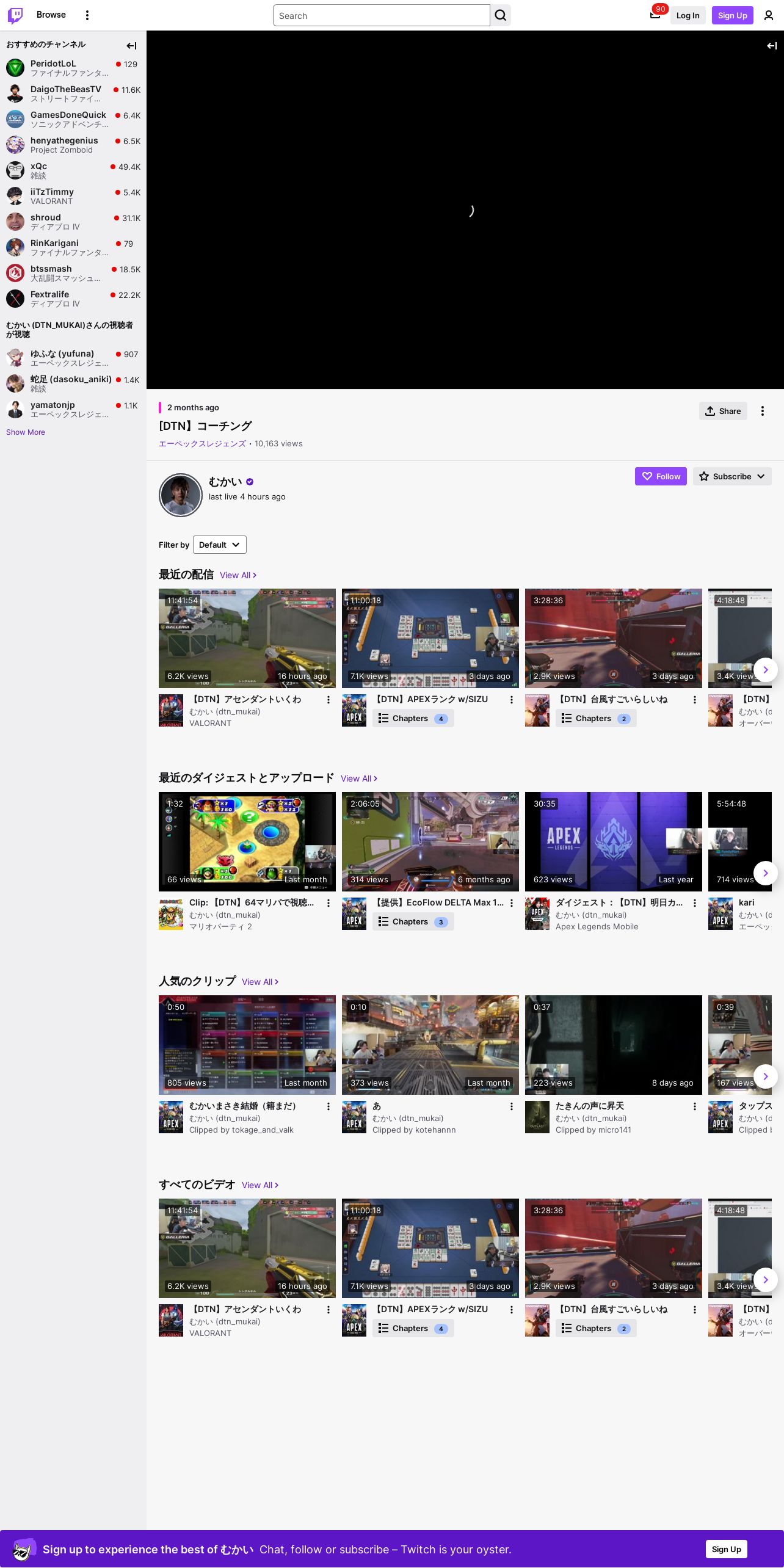Show next videos in すべてのビデオ row
Screen dimensions: 784x1568
[766, 1280]
